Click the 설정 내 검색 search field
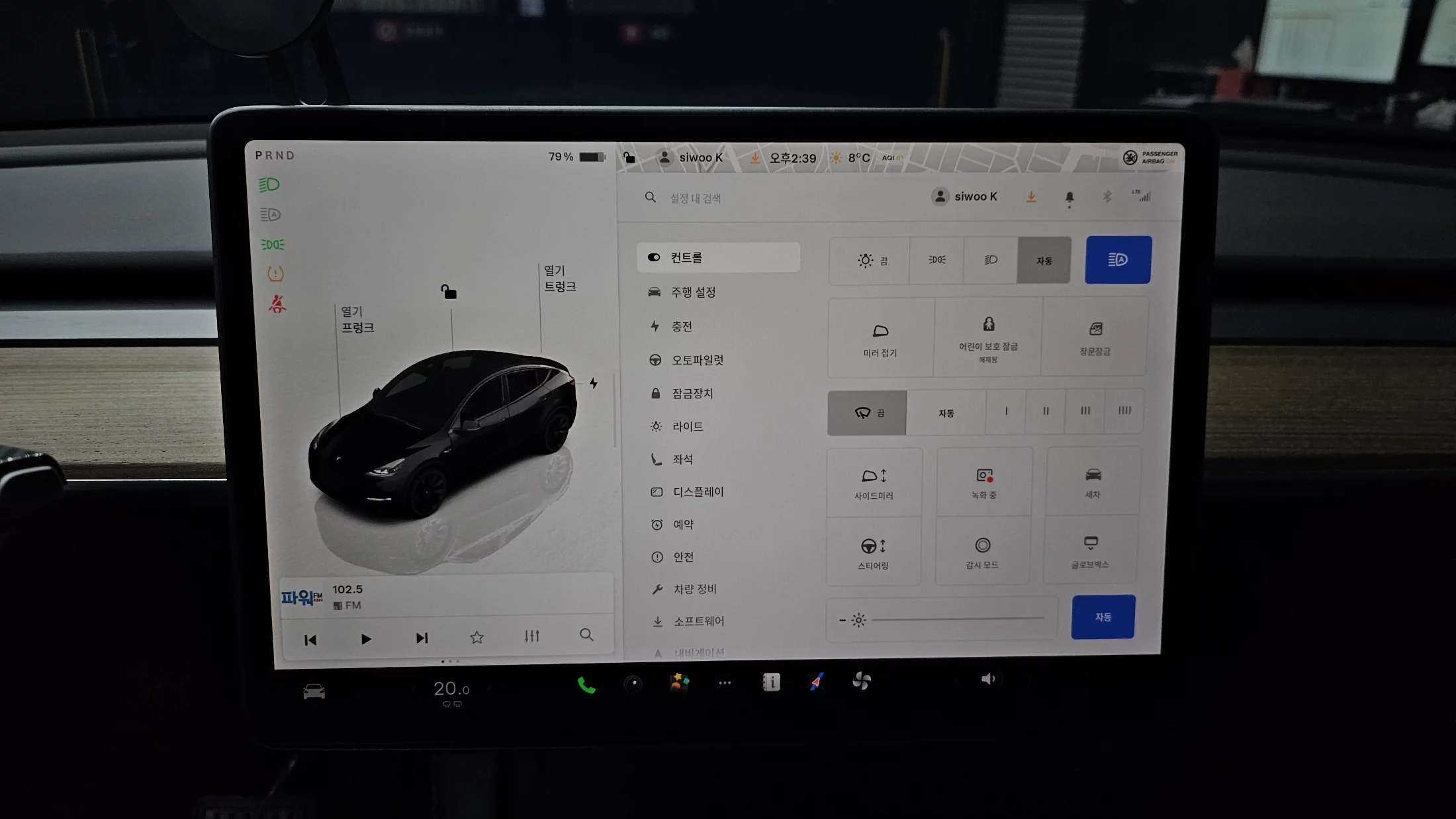This screenshot has height=819, width=1456. pos(695,198)
